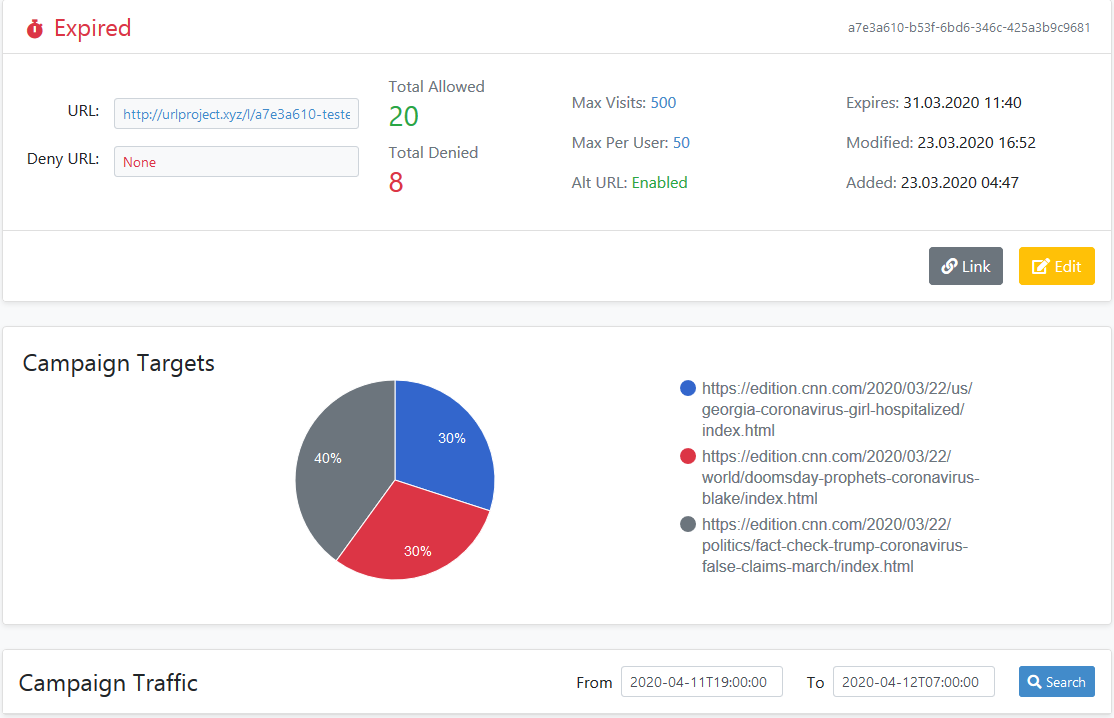Click the campaign URL input field
1114x718 pixels.
pos(236,114)
